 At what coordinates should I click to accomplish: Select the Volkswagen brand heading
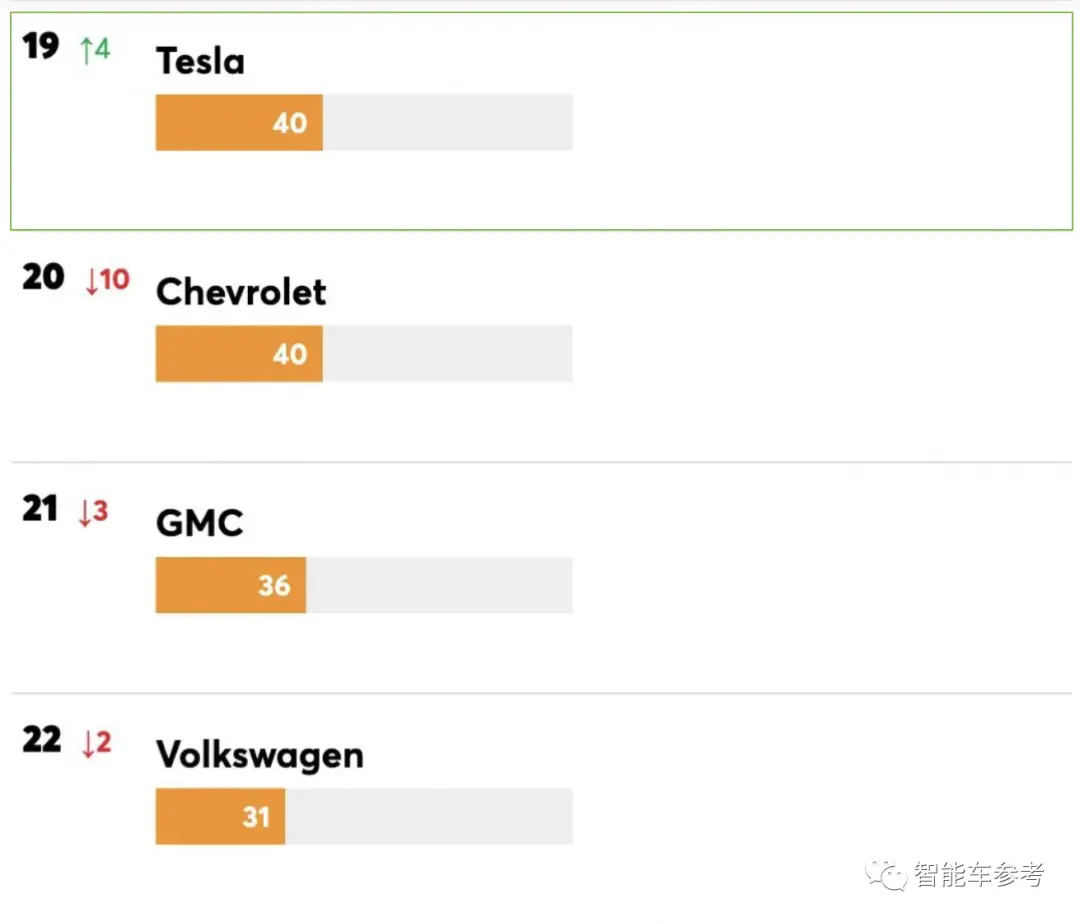(x=259, y=755)
